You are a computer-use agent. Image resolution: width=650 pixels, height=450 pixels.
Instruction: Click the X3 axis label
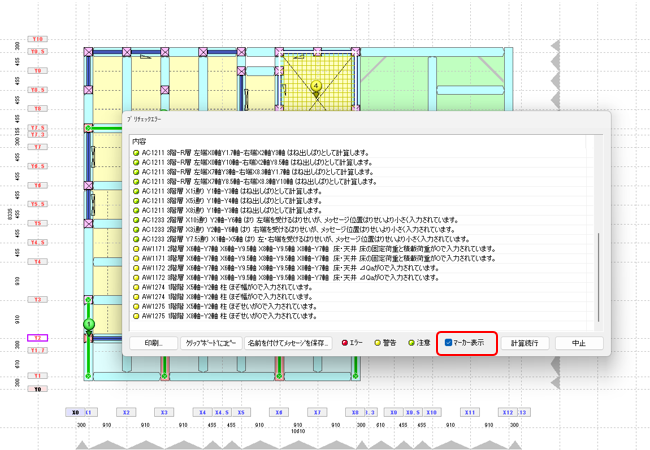(x=164, y=412)
